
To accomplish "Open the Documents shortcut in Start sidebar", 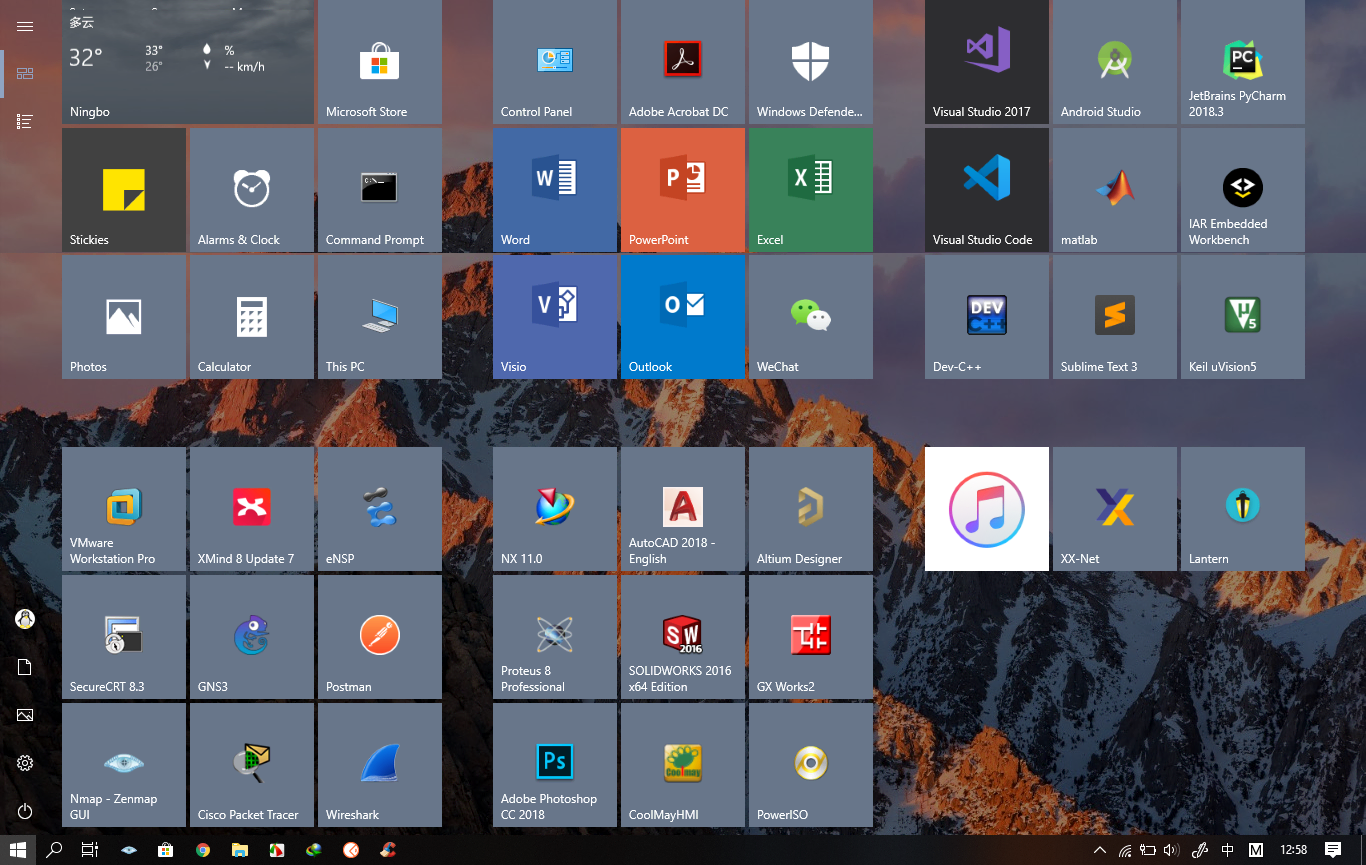I will (x=25, y=667).
